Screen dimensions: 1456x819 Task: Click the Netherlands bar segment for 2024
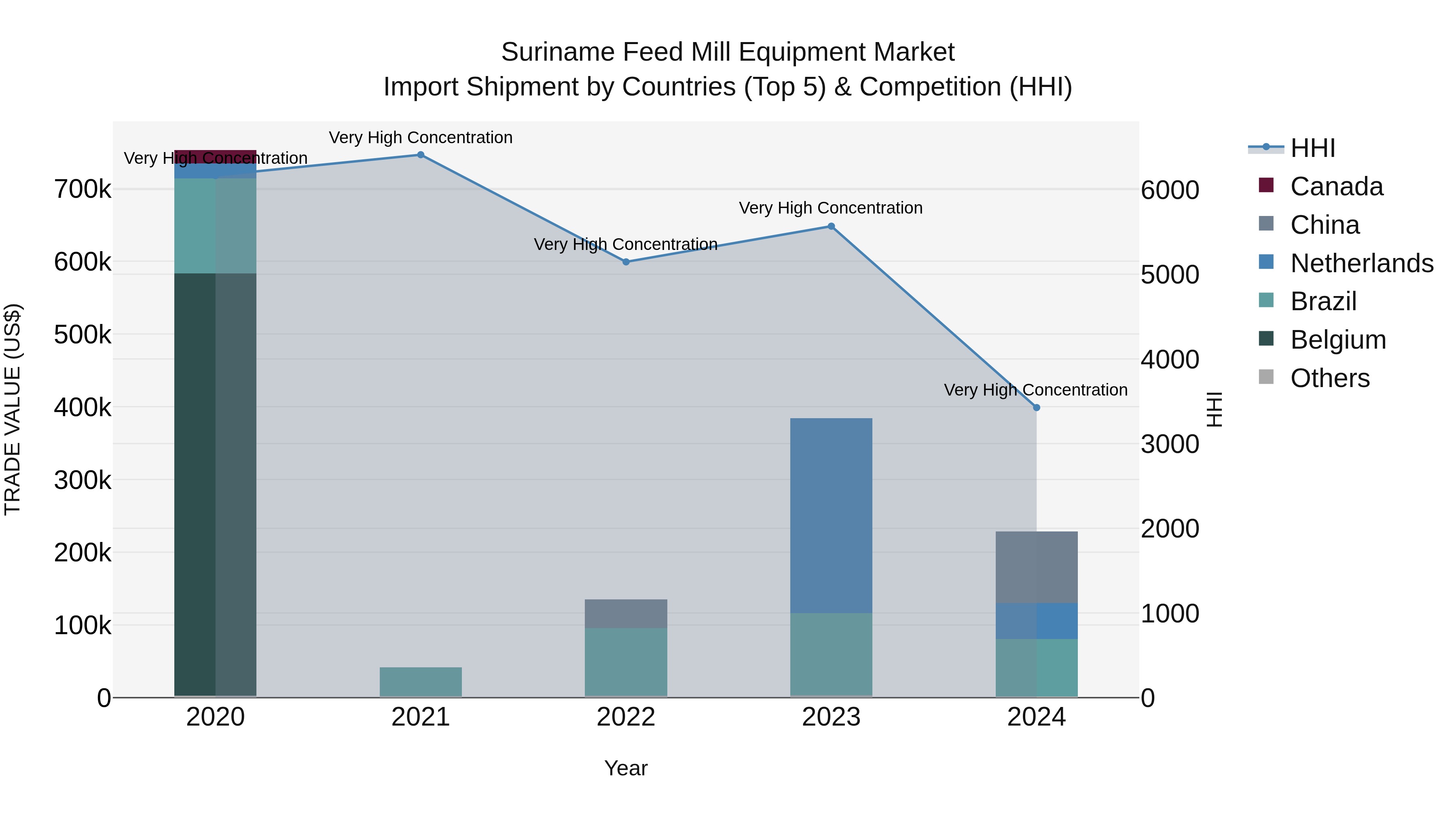click(1036, 621)
